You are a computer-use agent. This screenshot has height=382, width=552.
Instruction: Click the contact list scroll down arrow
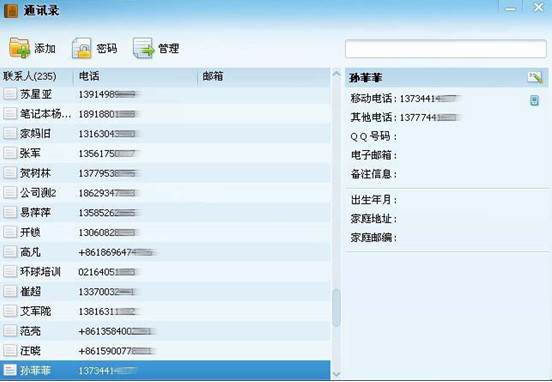click(x=337, y=374)
